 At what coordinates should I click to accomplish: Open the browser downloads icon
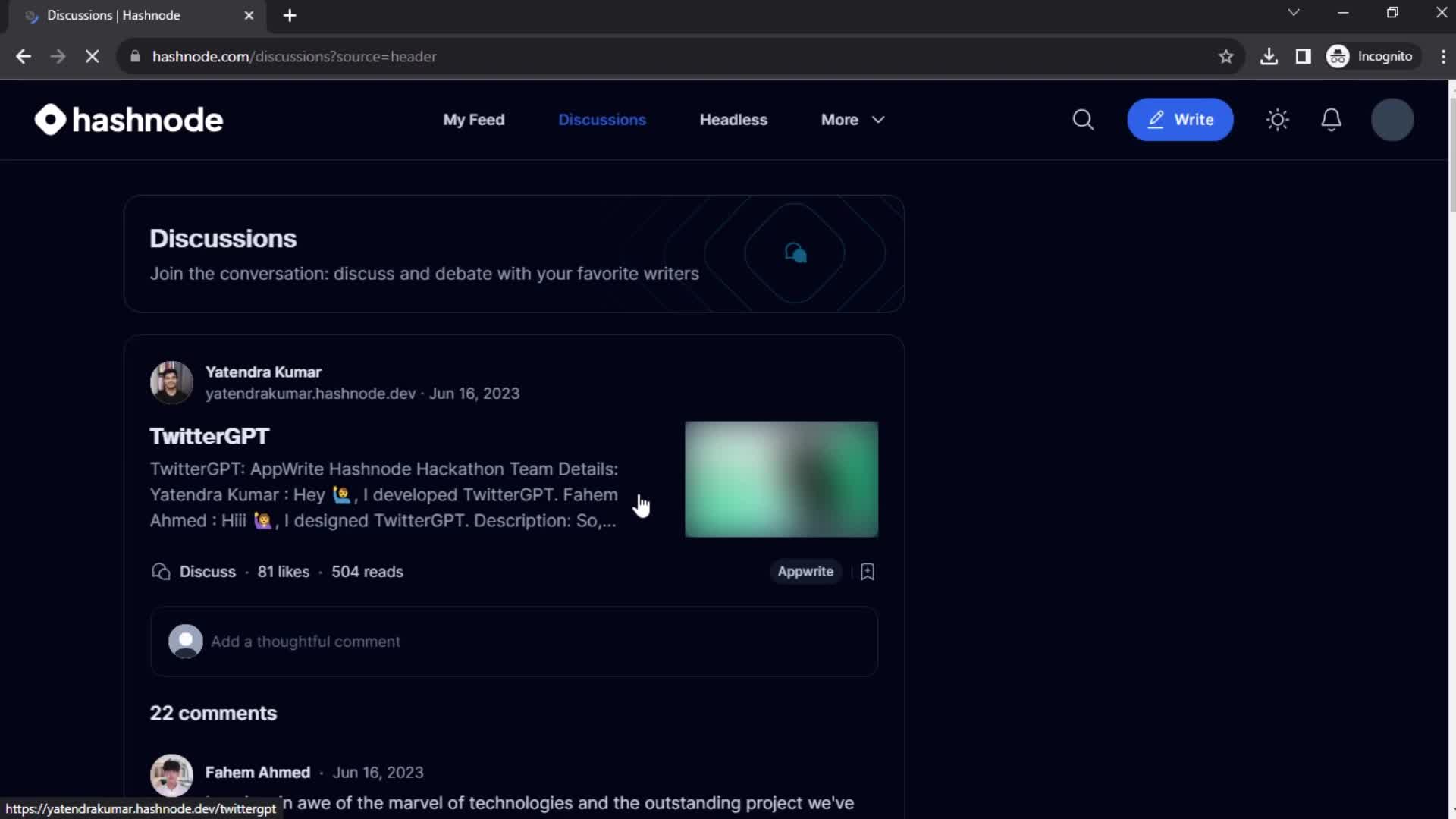1269,57
